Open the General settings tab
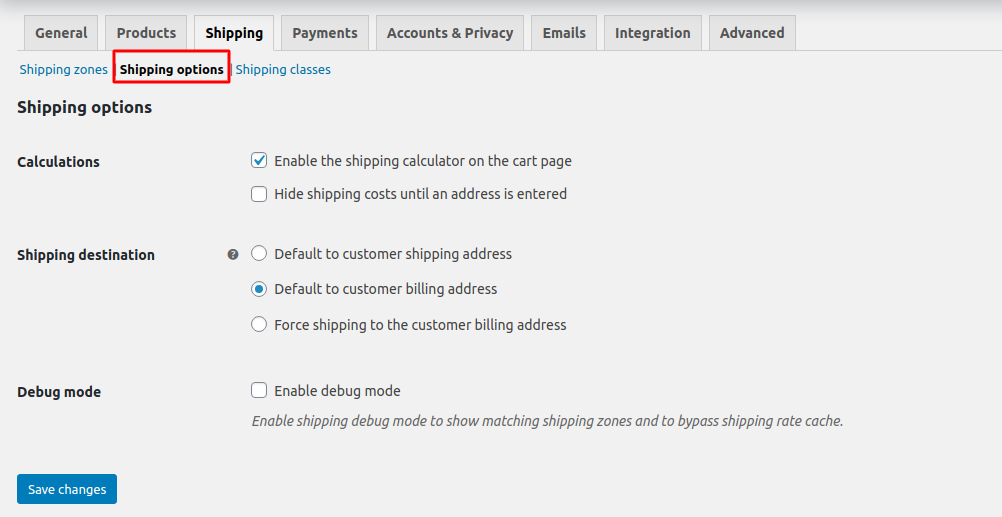This screenshot has height=517, width=1002. [x=61, y=33]
